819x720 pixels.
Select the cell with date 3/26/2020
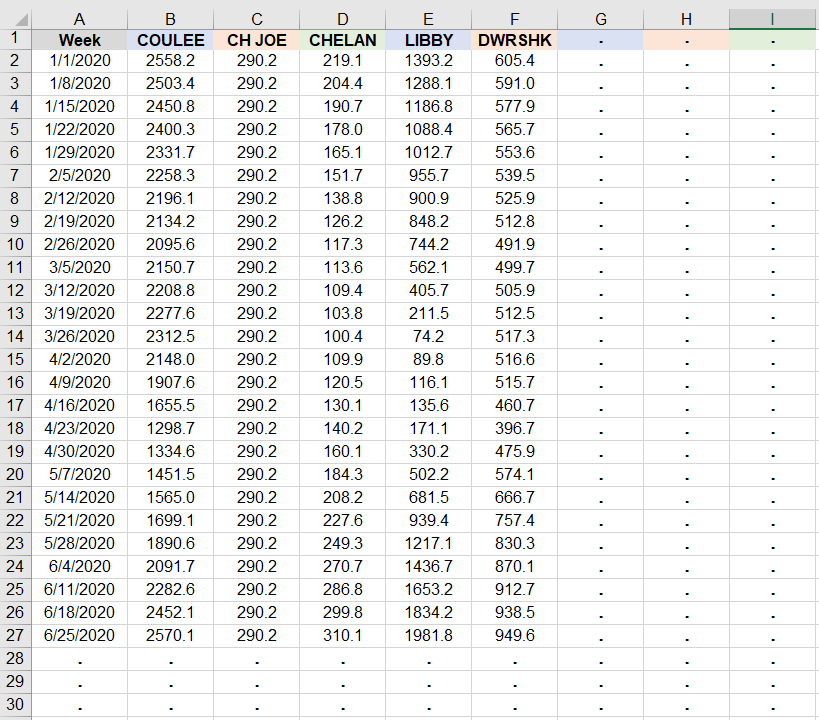(x=79, y=336)
